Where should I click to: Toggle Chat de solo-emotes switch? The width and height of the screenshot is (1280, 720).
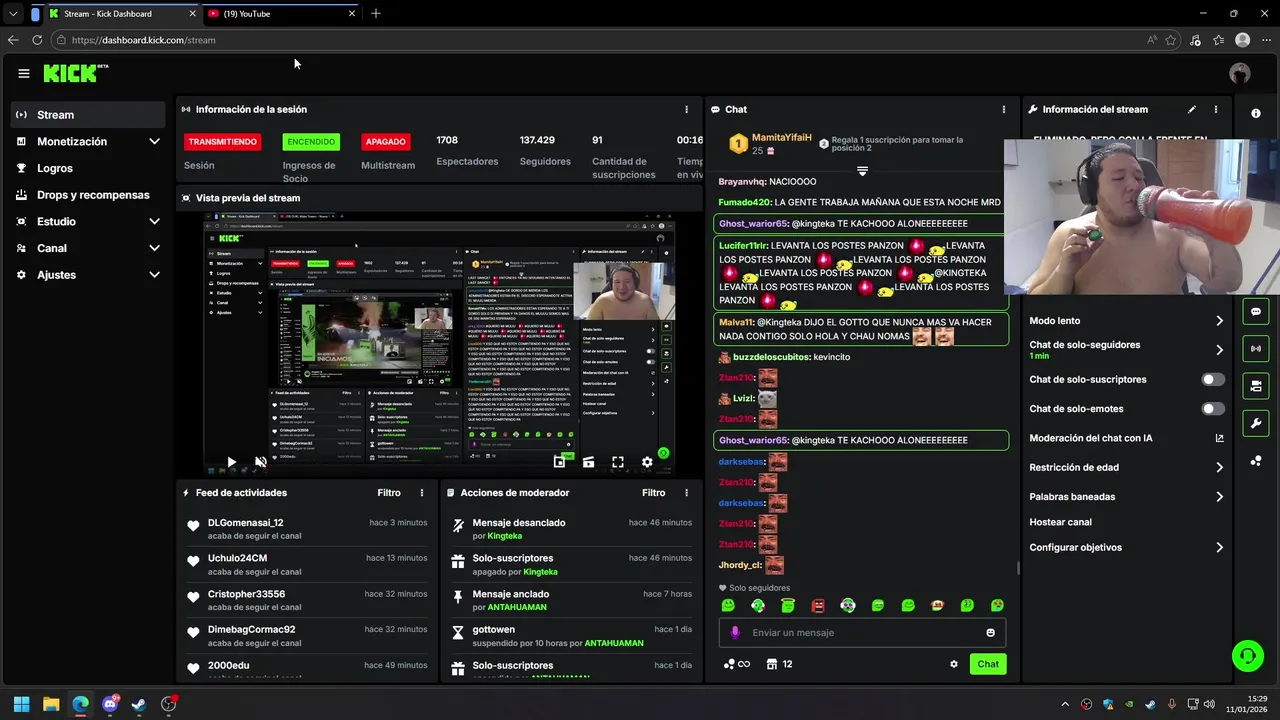click(1213, 409)
